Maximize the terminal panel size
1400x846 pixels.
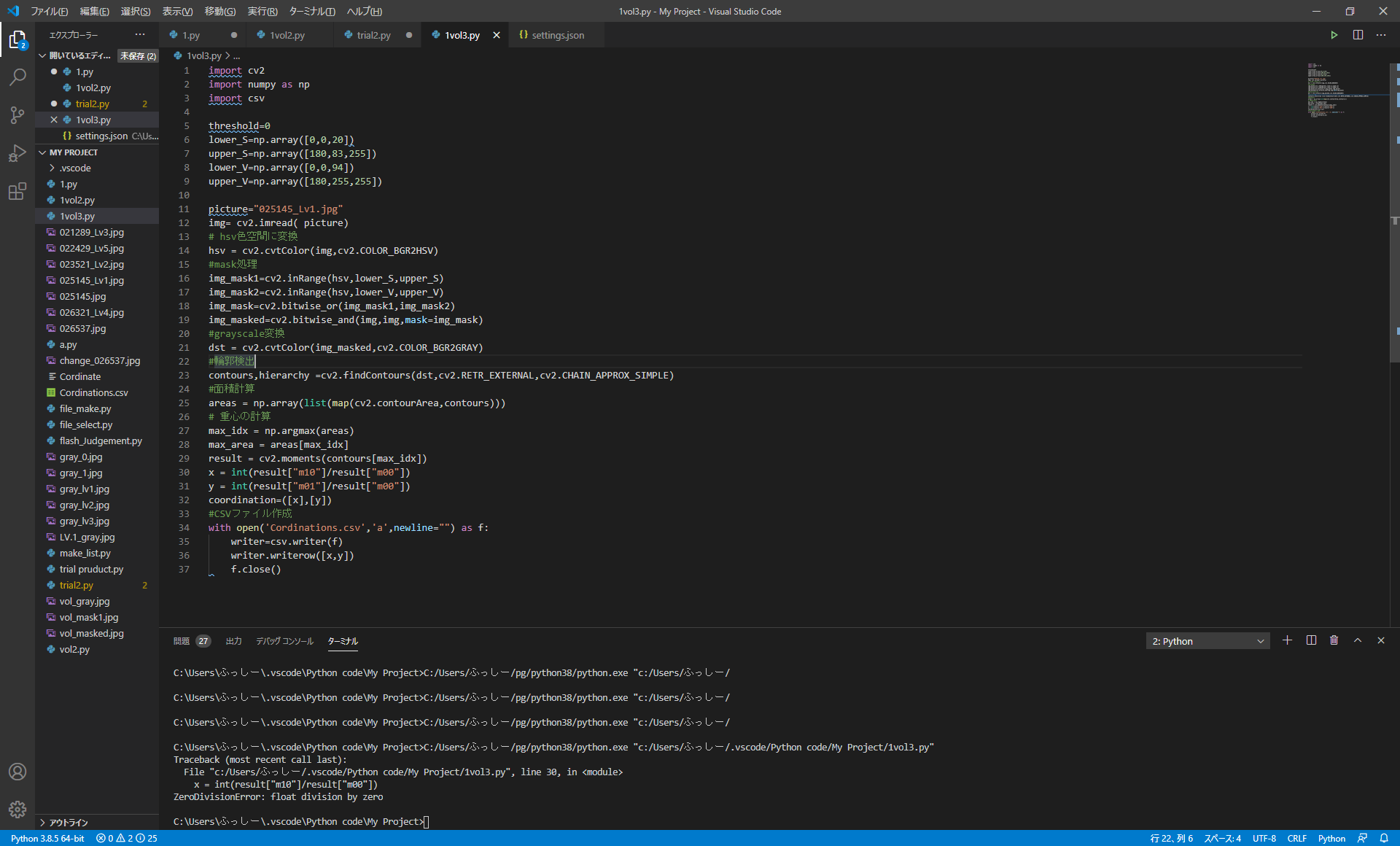click(x=1358, y=640)
